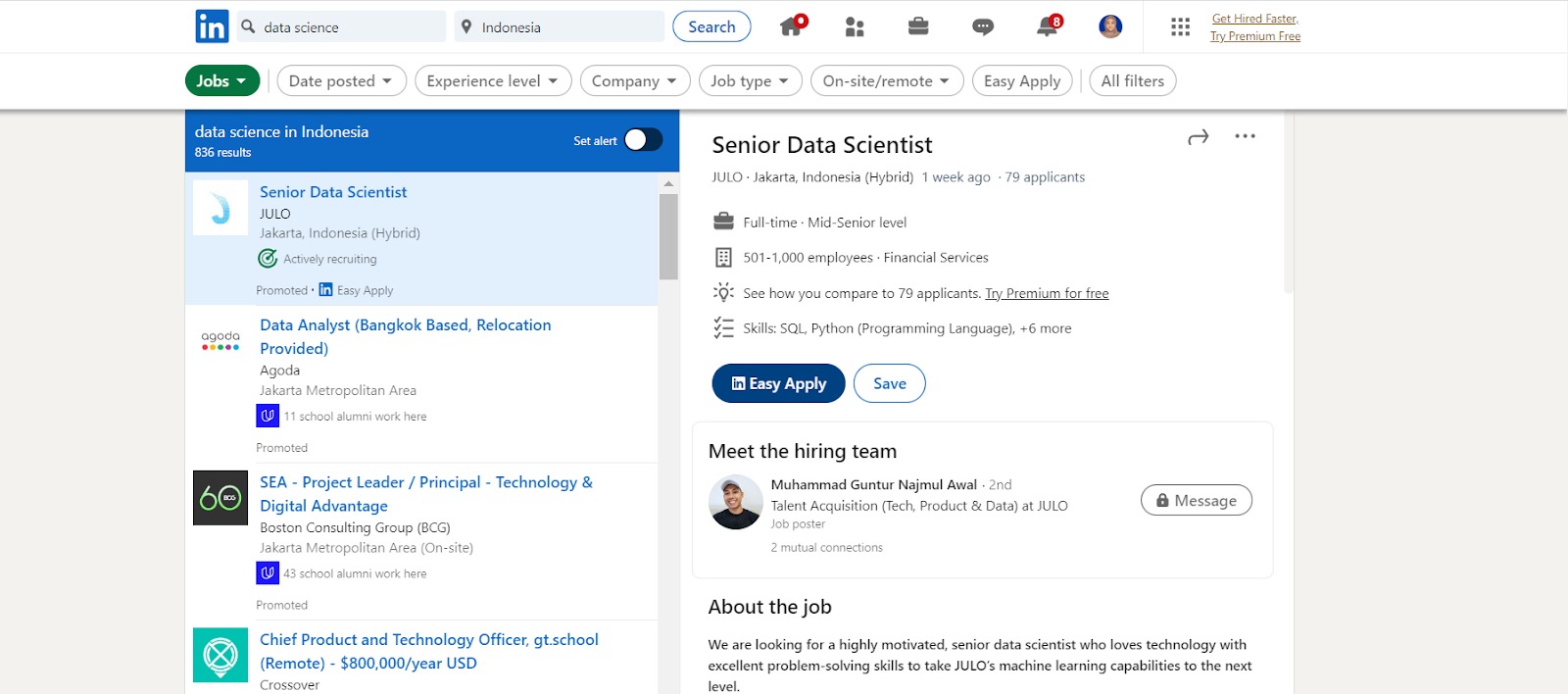Message Muhammad Guntur Najmul Awal
The height and width of the screenshot is (694, 1568).
1196,500
